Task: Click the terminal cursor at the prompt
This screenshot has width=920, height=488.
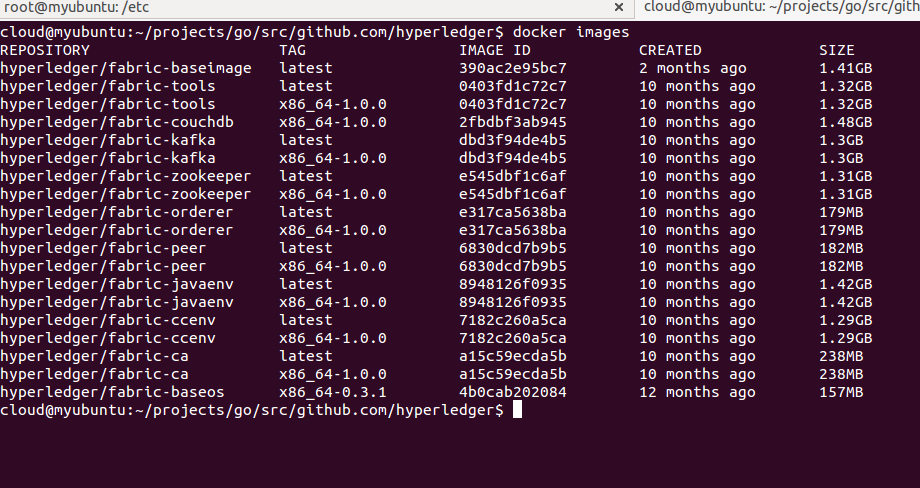Action: tap(517, 411)
